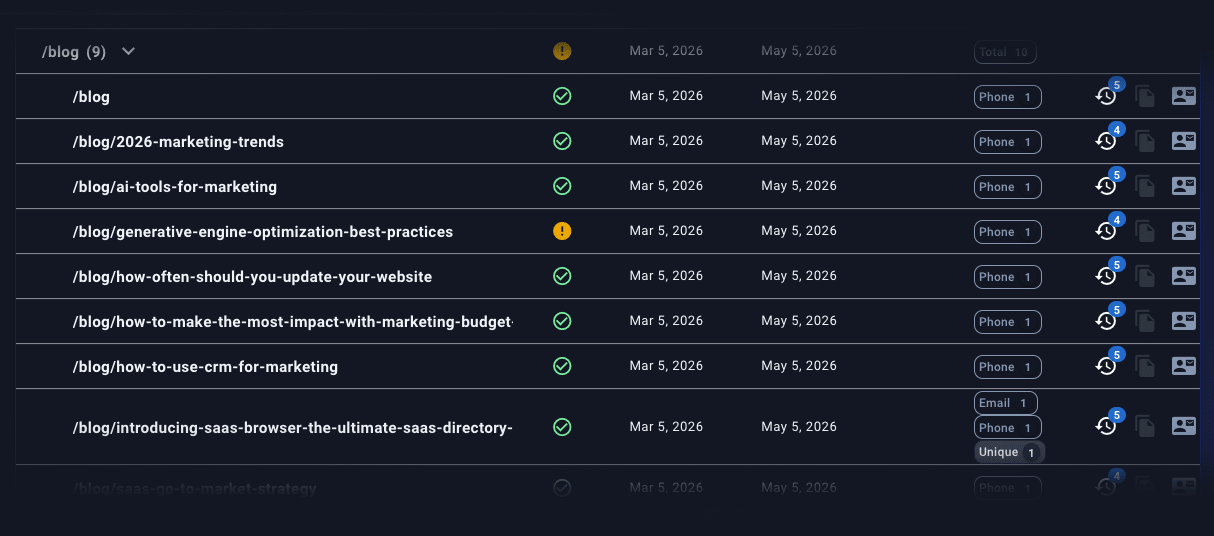Open contact card icon for ai-tools-for-marketing row
The height and width of the screenshot is (536, 1214).
click(x=1184, y=186)
